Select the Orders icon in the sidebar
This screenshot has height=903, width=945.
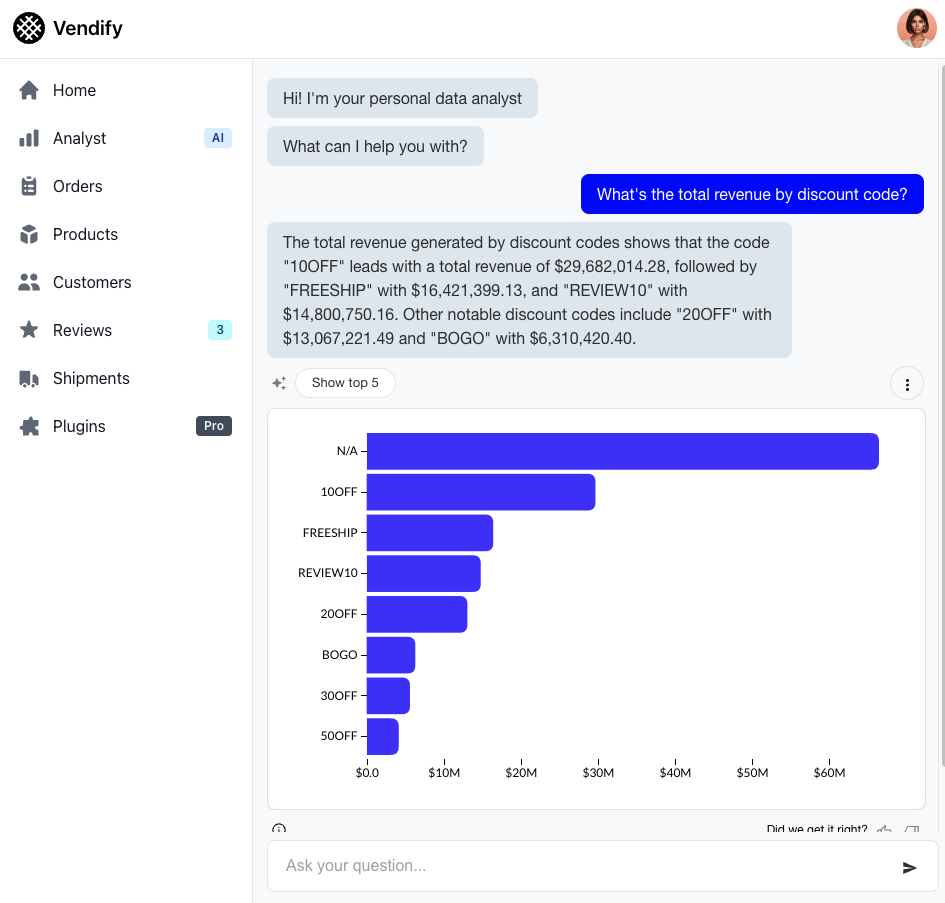pyautogui.click(x=30, y=186)
